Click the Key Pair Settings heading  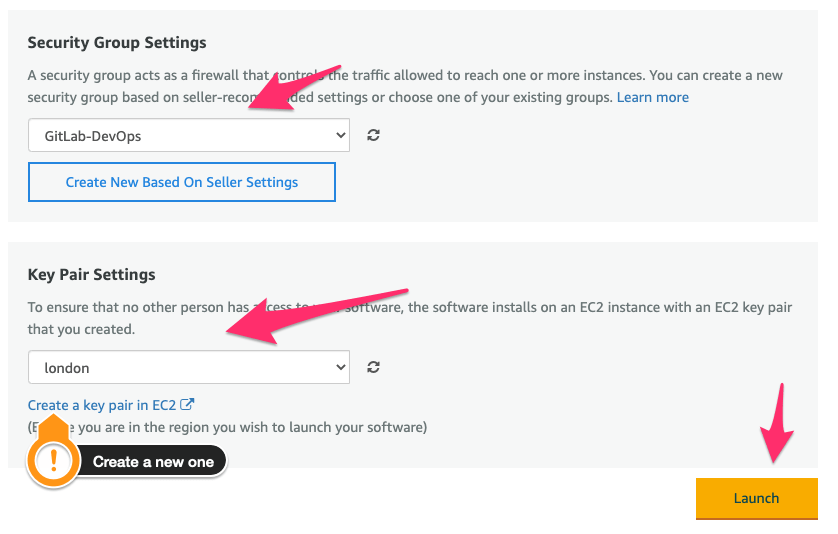(91, 274)
